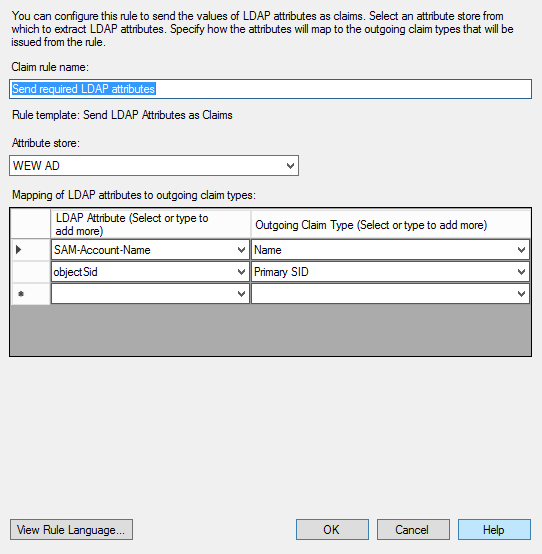Select the row header of SAM-Account-Name row

[30, 250]
